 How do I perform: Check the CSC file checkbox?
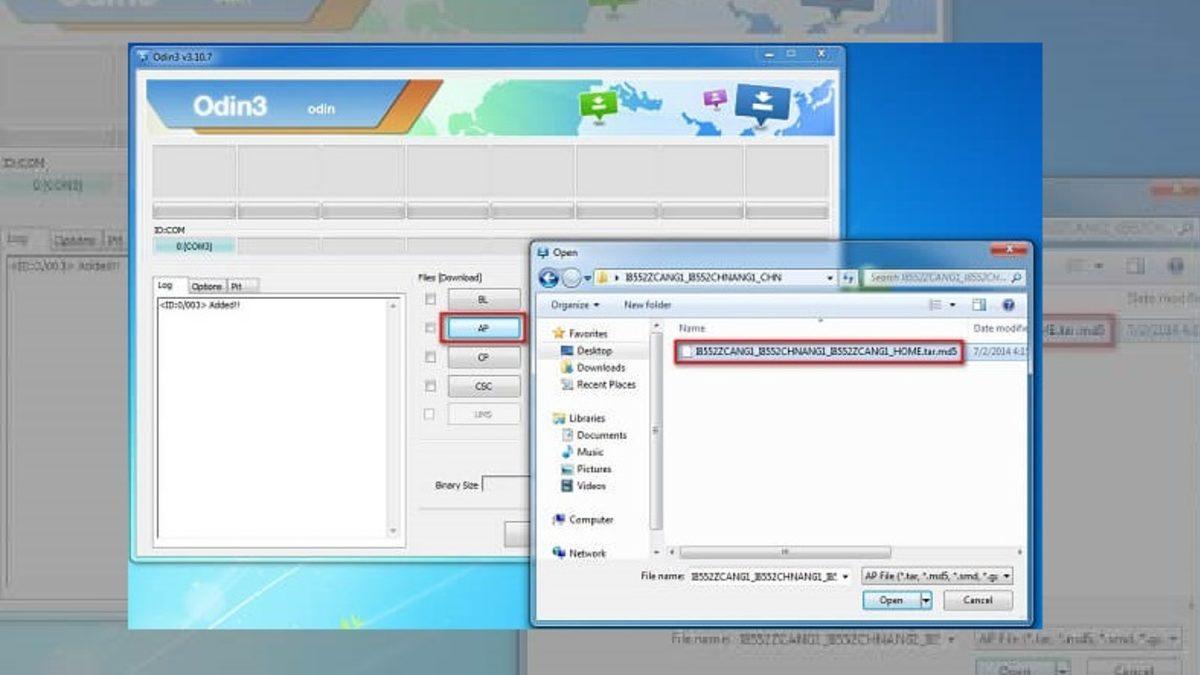[430, 386]
